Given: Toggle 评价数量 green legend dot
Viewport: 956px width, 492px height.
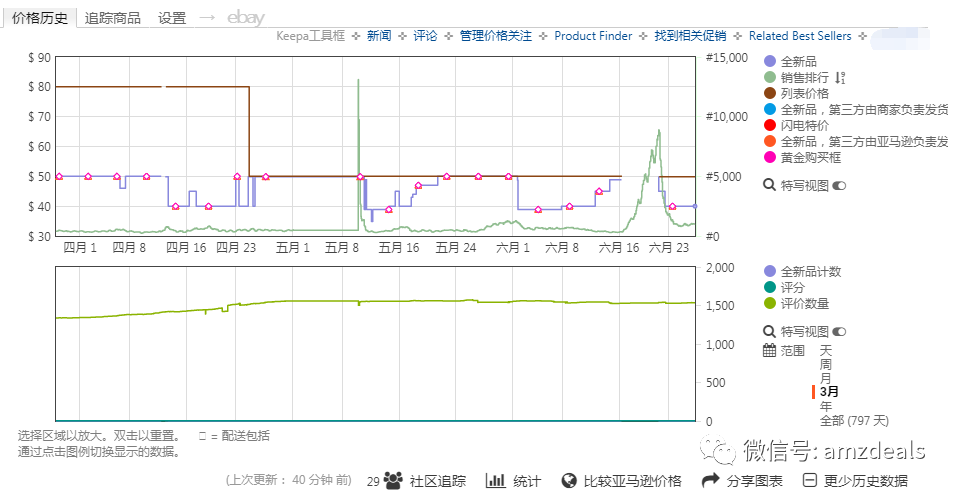Looking at the screenshot, I should coord(770,303).
